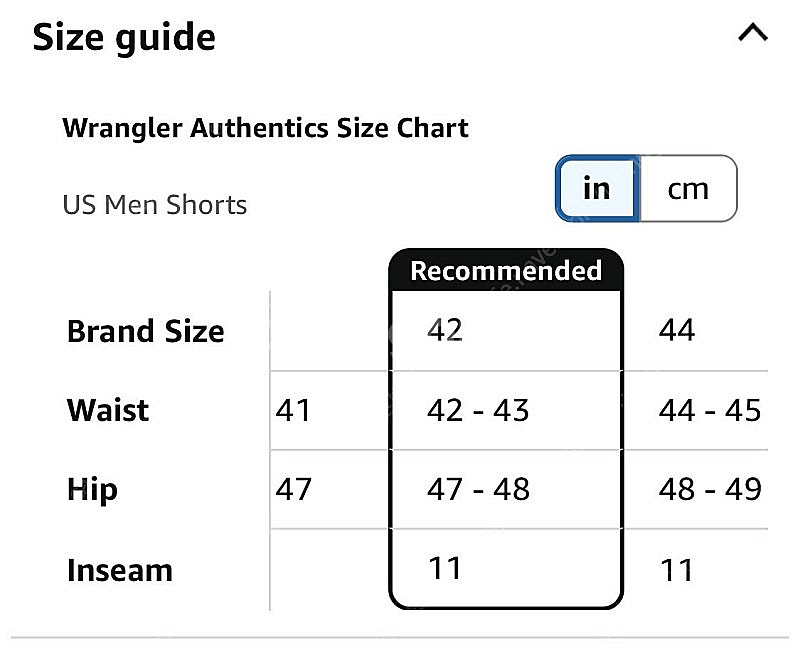This screenshot has height=667, width=800.
Task: Click the inseam 11 in the Recommended column
Action: point(445,568)
